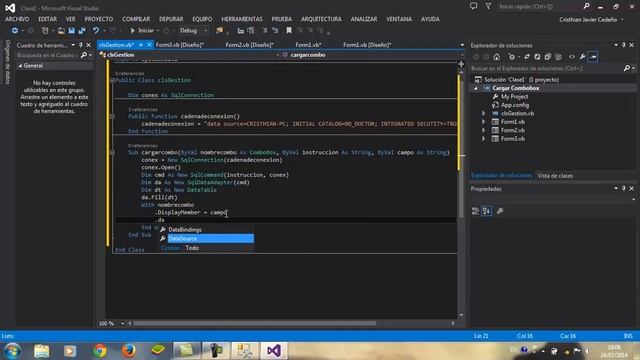640x360 pixels.
Task: Click the notifications filter funnel icon
Action: coord(489,6)
